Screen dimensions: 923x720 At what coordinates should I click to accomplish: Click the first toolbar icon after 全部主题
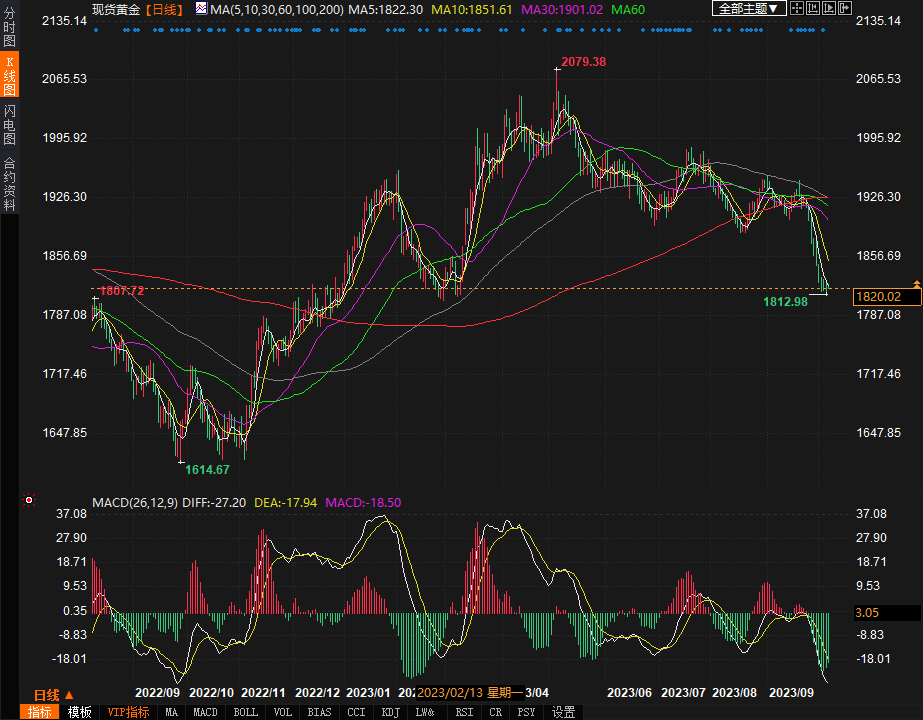click(797, 9)
